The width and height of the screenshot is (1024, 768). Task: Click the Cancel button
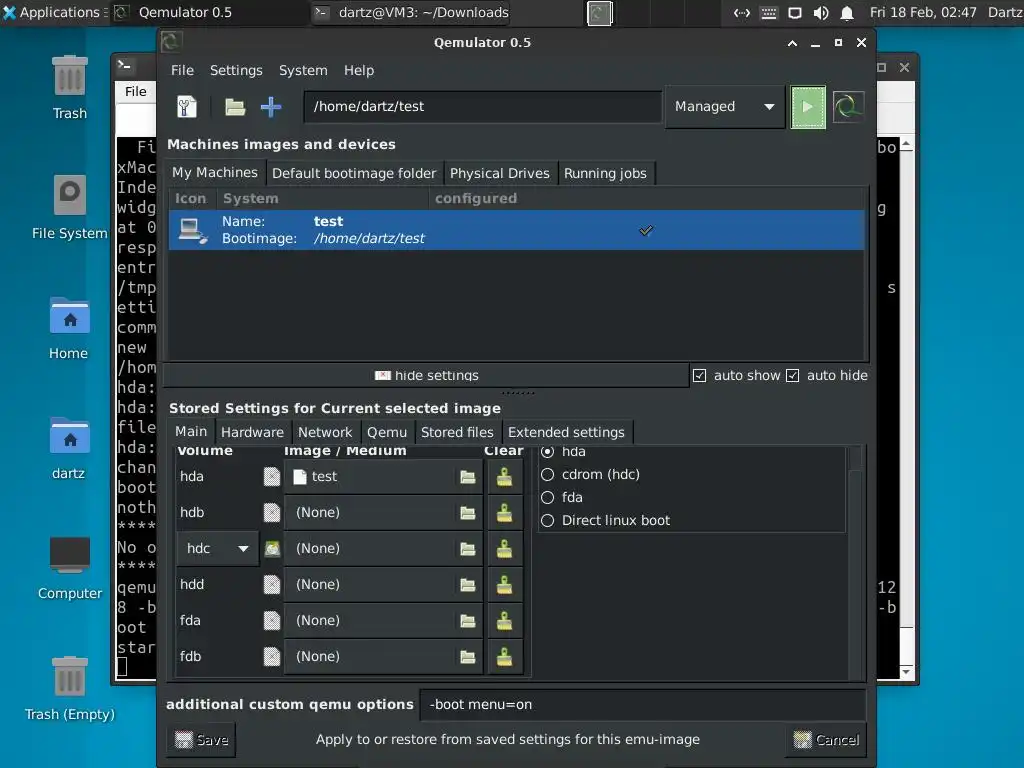827,740
